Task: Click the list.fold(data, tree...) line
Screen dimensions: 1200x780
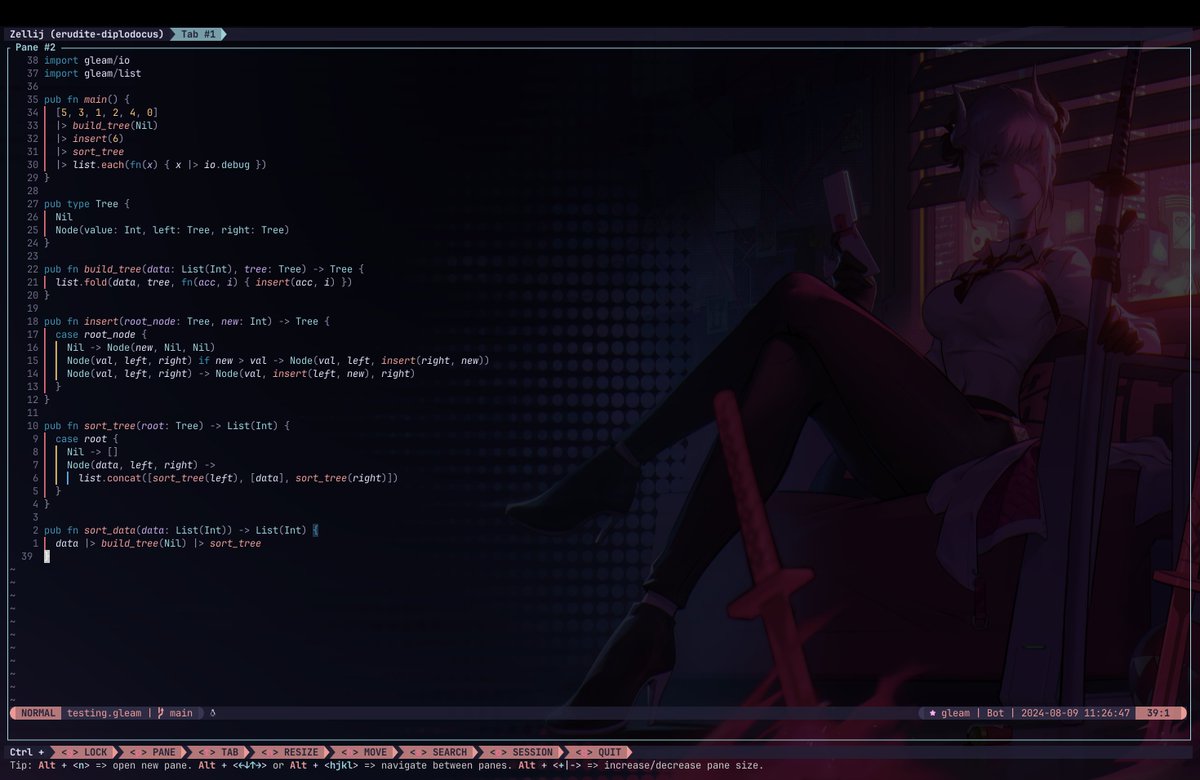Action: click(x=204, y=282)
